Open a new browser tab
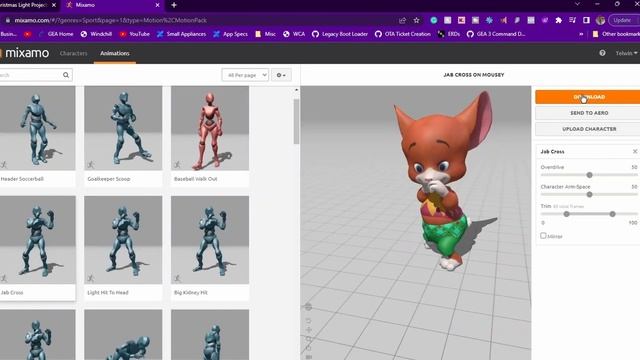 click(174, 5)
